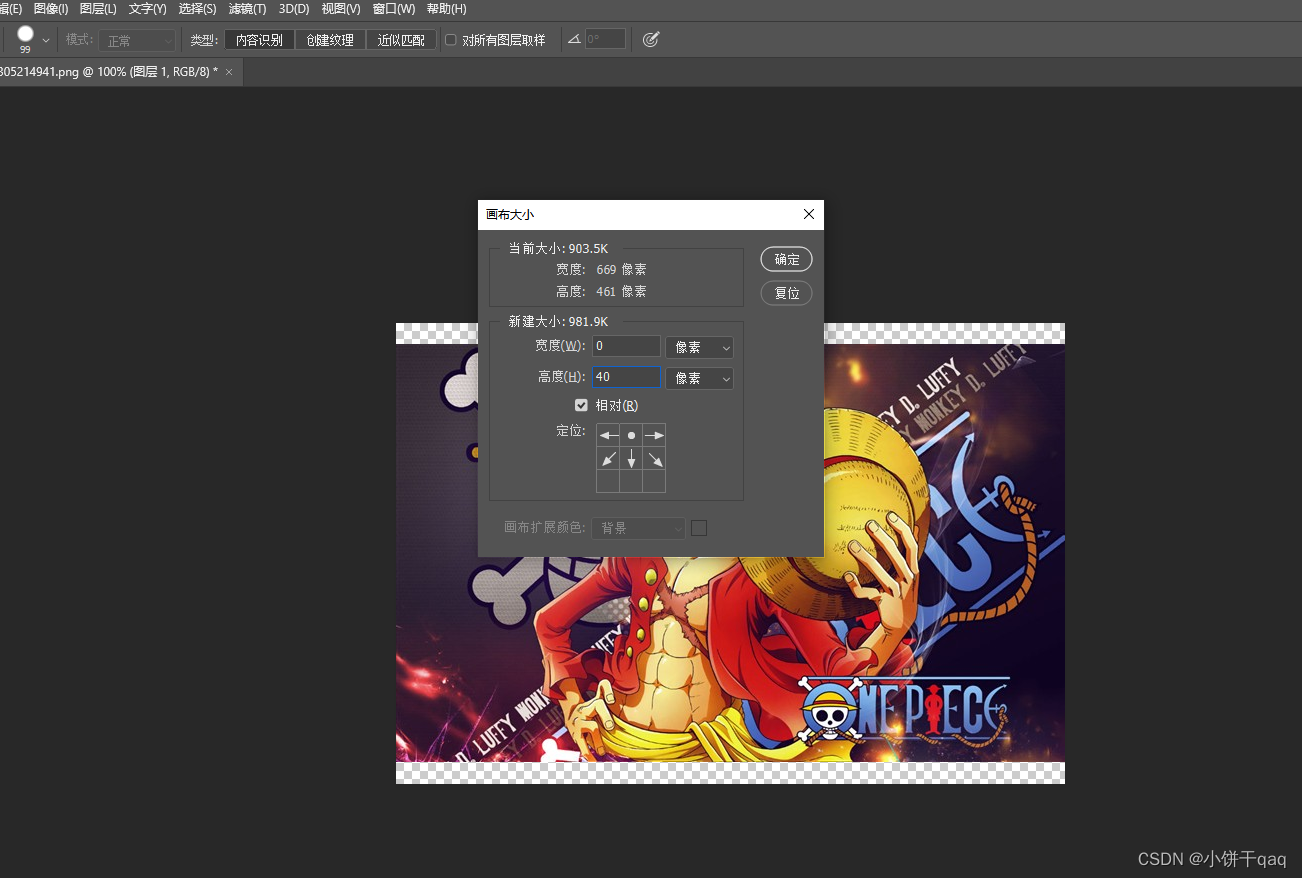The width and height of the screenshot is (1302, 878).
Task: Open the 模式 正常 blend mode dropdown
Action: tap(139, 41)
